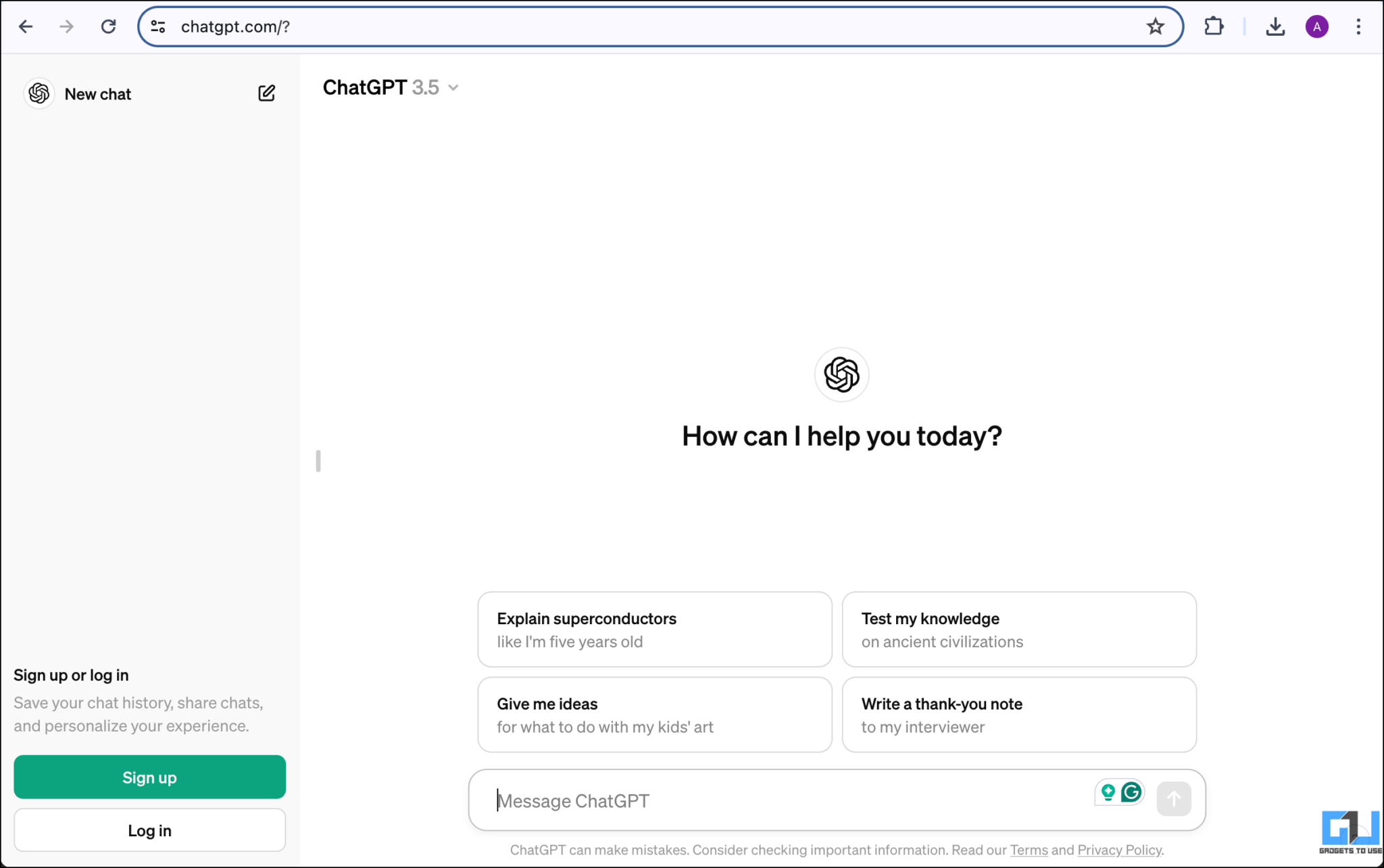Start a new chat using the pencil icon

267,93
